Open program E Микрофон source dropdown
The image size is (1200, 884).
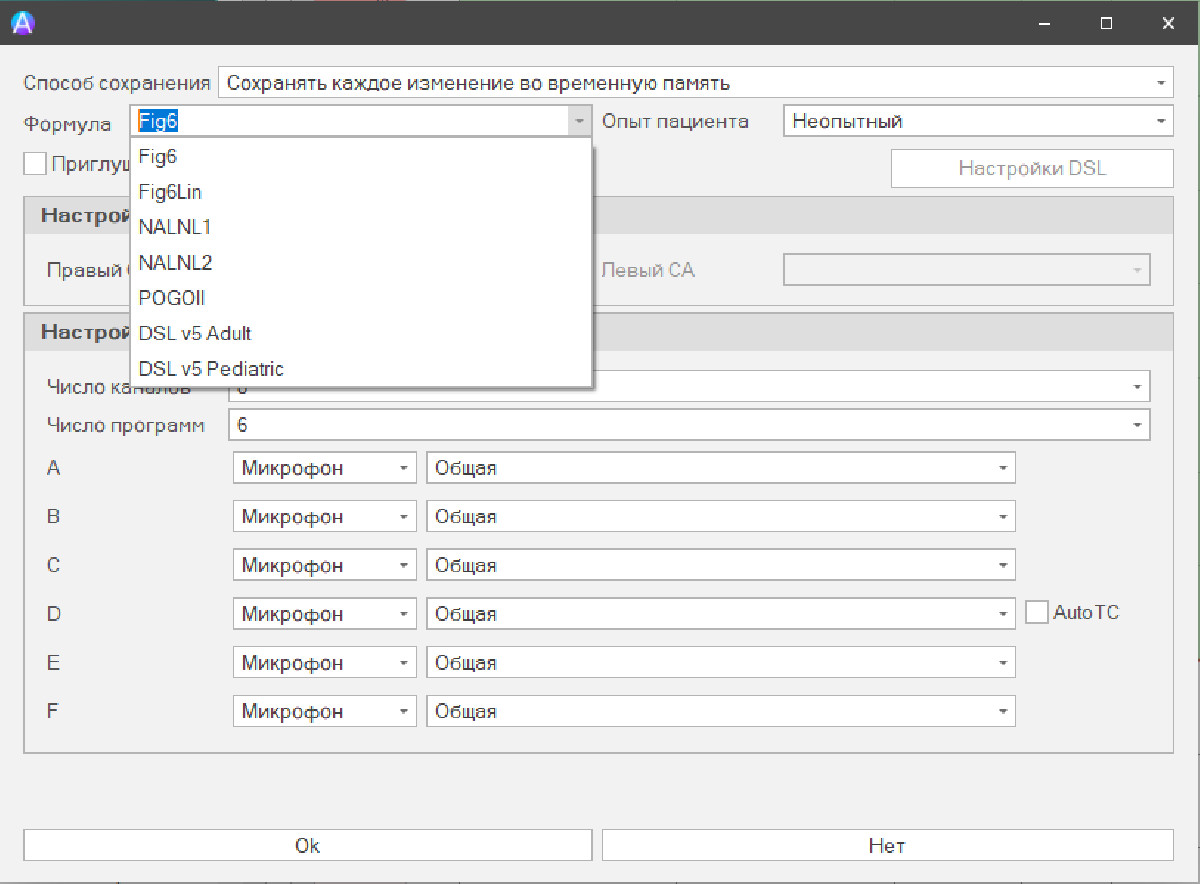click(x=325, y=662)
